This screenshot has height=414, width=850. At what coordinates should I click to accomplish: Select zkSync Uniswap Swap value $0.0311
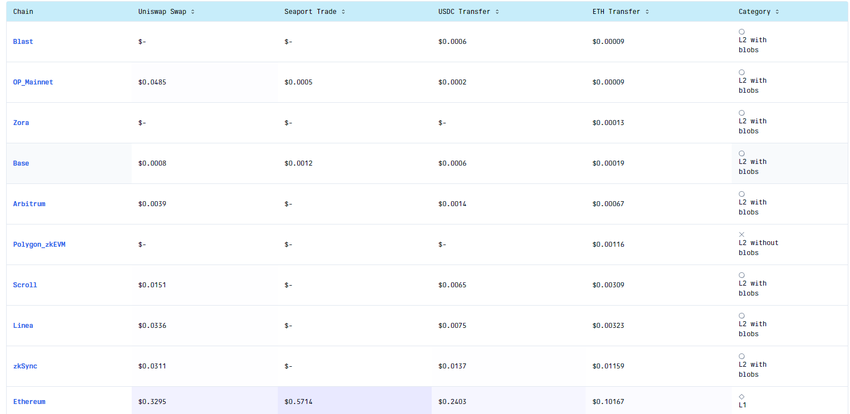point(152,366)
